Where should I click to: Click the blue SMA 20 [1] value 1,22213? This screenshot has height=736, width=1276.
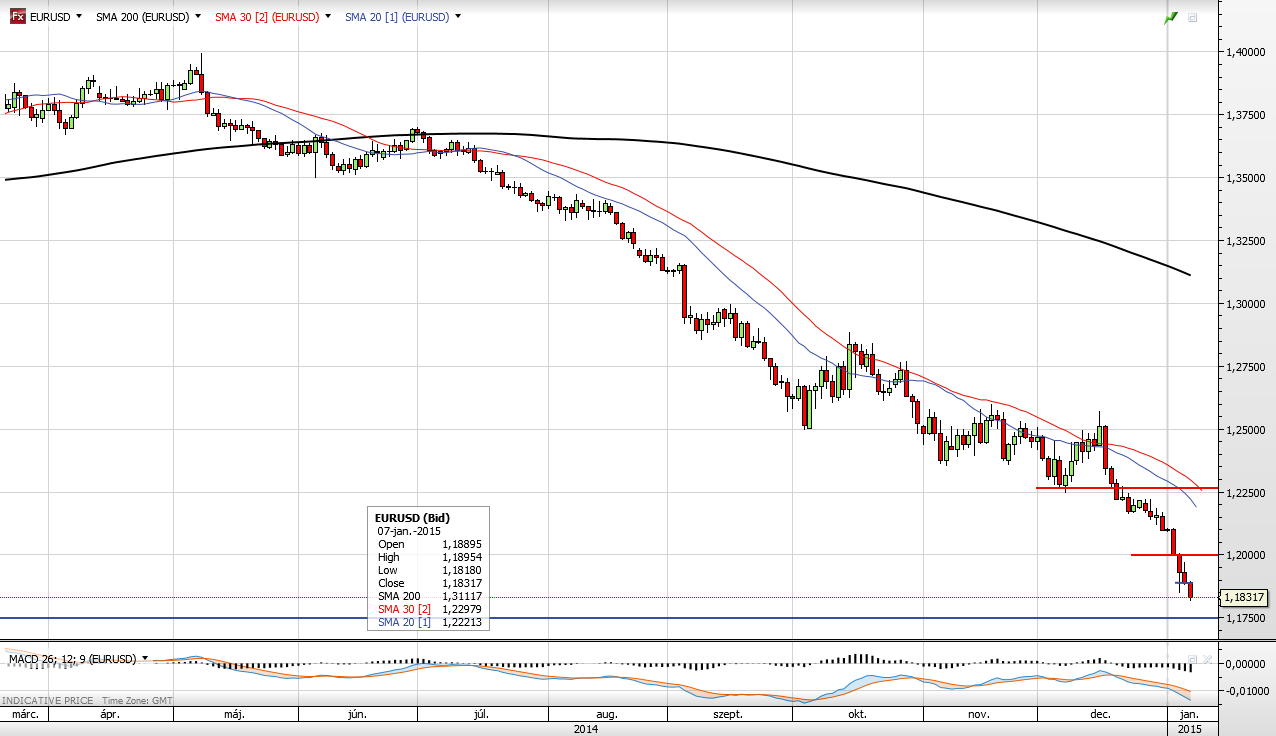(x=461, y=622)
